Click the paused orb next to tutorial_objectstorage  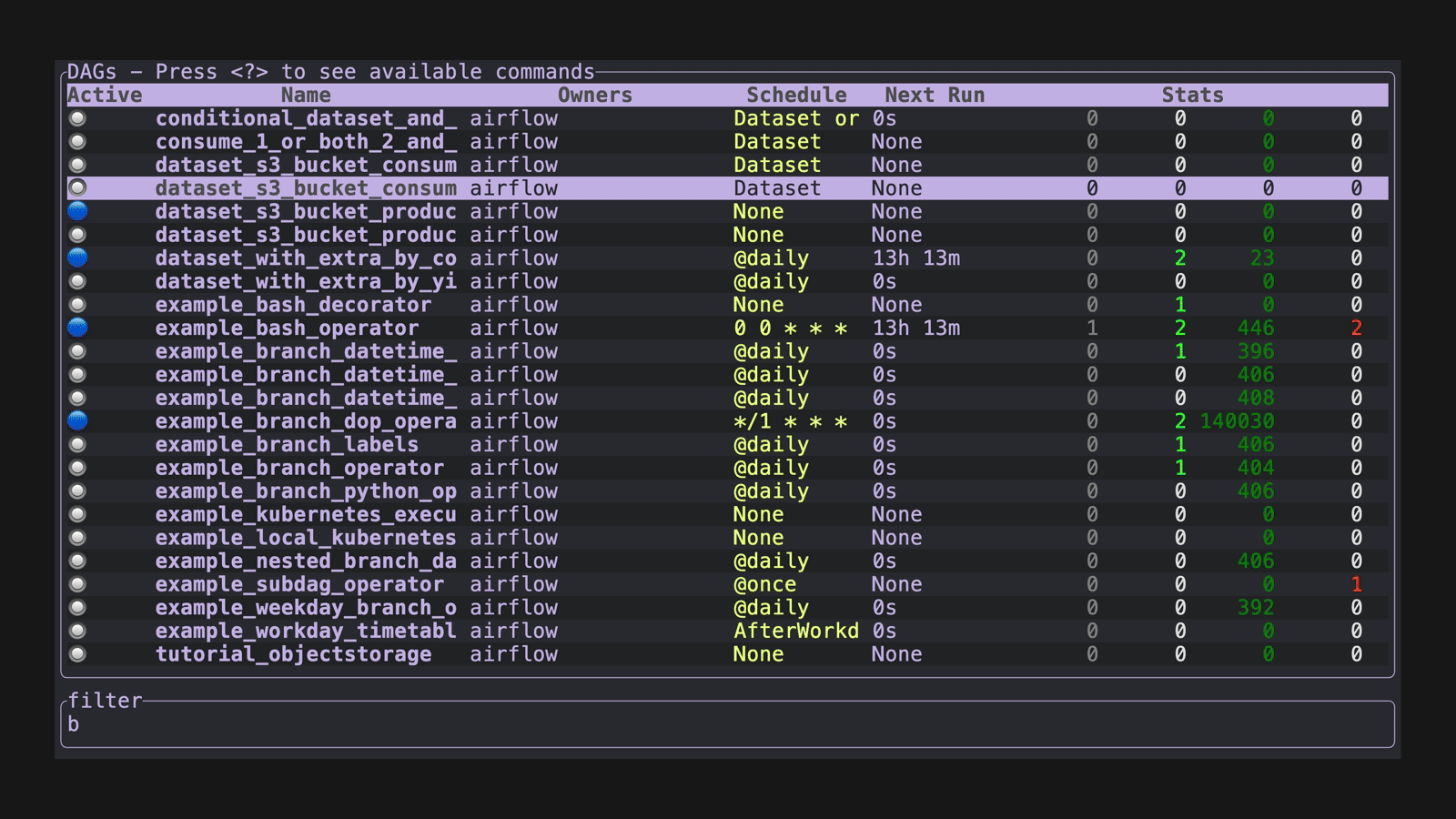click(x=77, y=653)
